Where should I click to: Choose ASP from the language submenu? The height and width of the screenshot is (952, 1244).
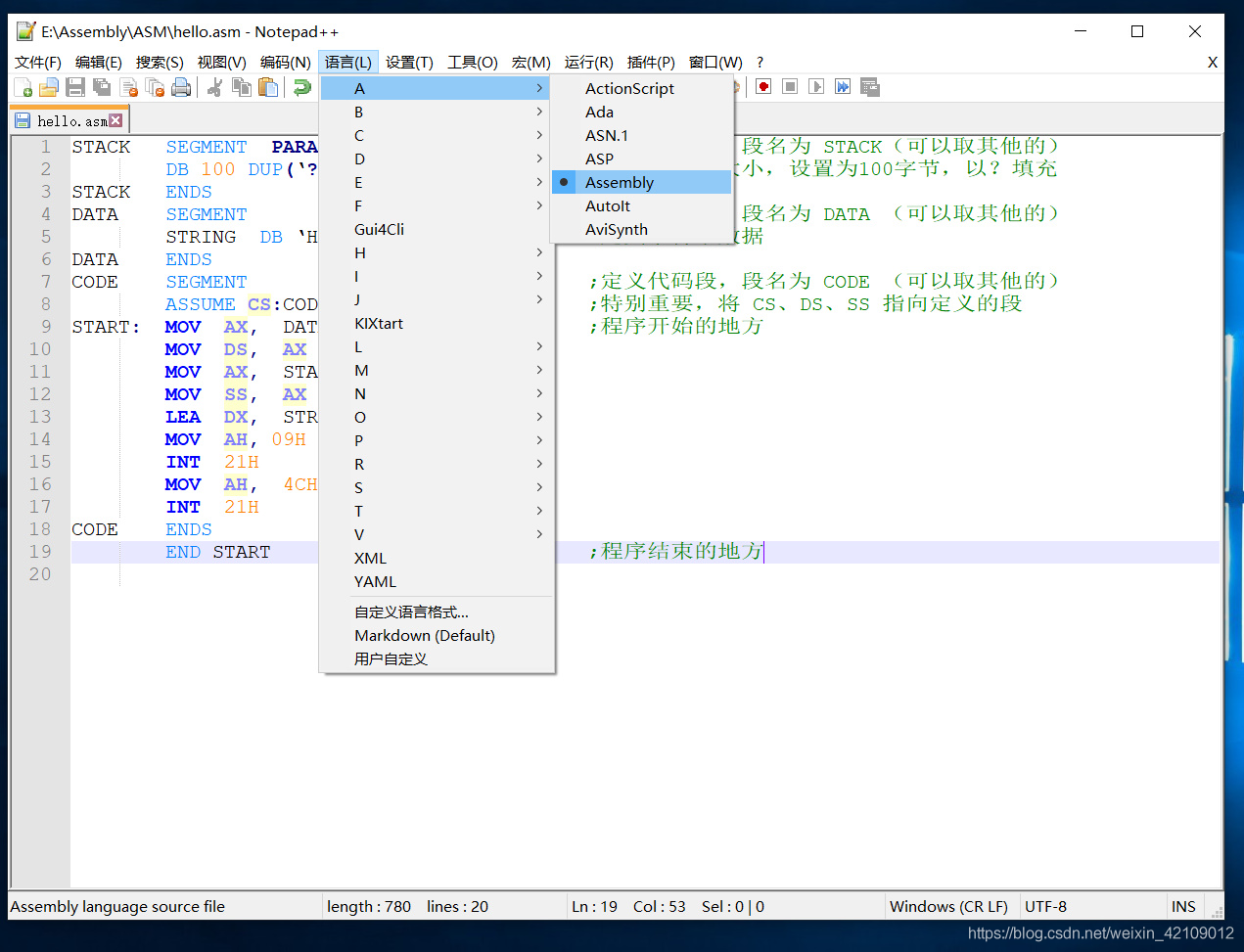641,159
